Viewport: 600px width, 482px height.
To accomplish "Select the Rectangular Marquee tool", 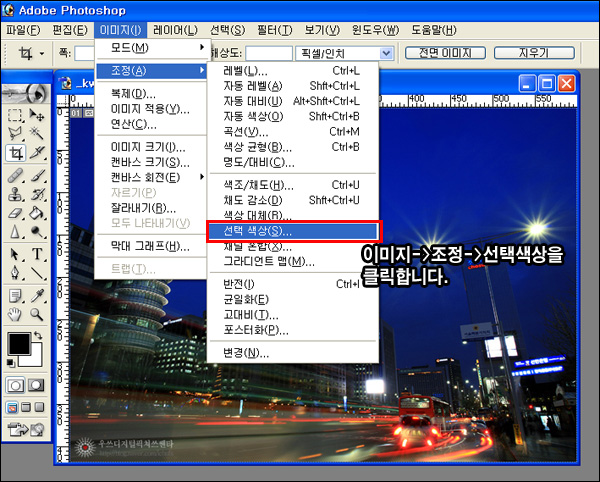I will [15, 115].
